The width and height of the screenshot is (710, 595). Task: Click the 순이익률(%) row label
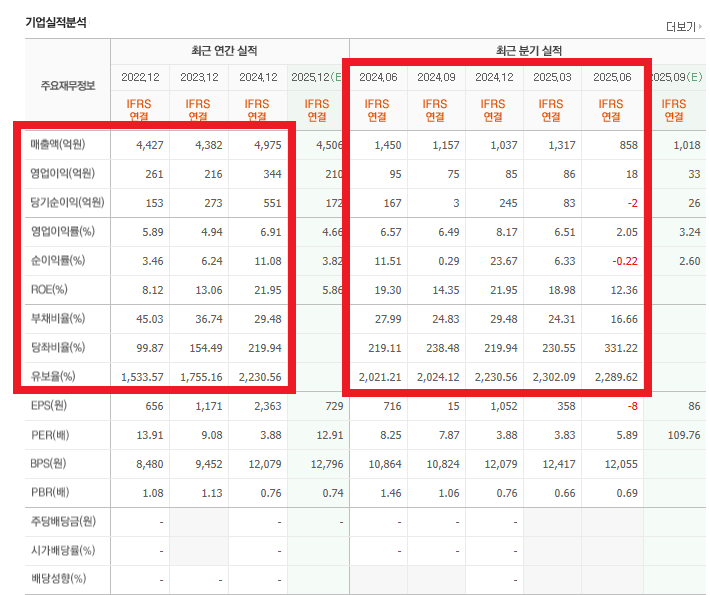point(58,260)
